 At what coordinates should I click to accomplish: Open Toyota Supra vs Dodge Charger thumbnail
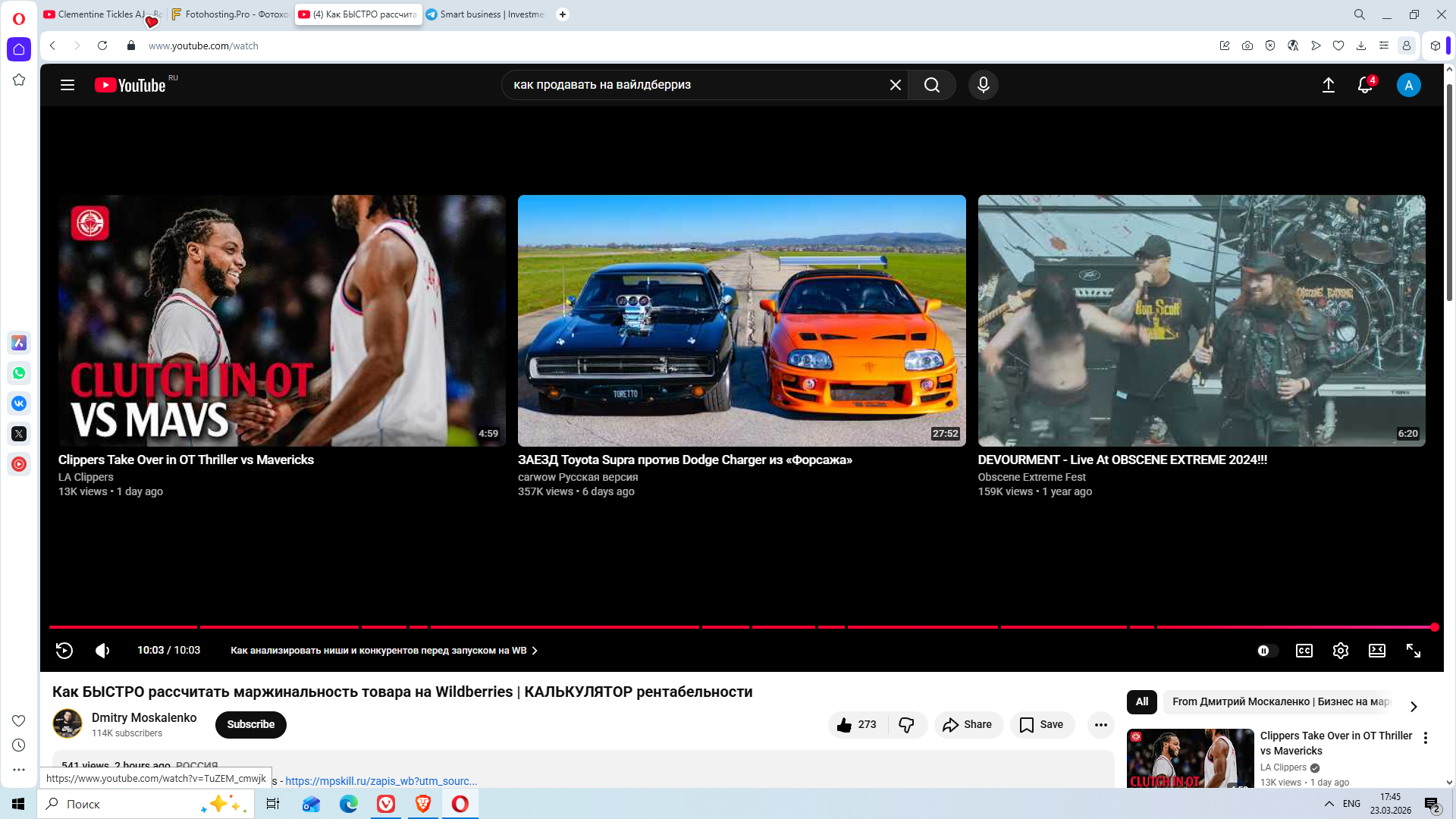point(741,320)
